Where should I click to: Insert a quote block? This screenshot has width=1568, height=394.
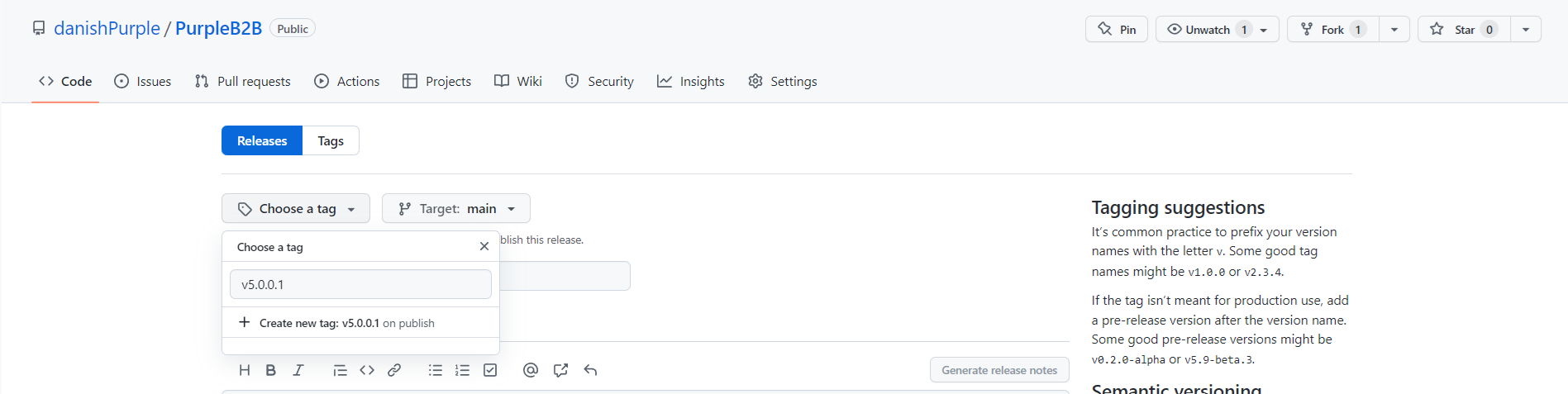tap(340, 370)
